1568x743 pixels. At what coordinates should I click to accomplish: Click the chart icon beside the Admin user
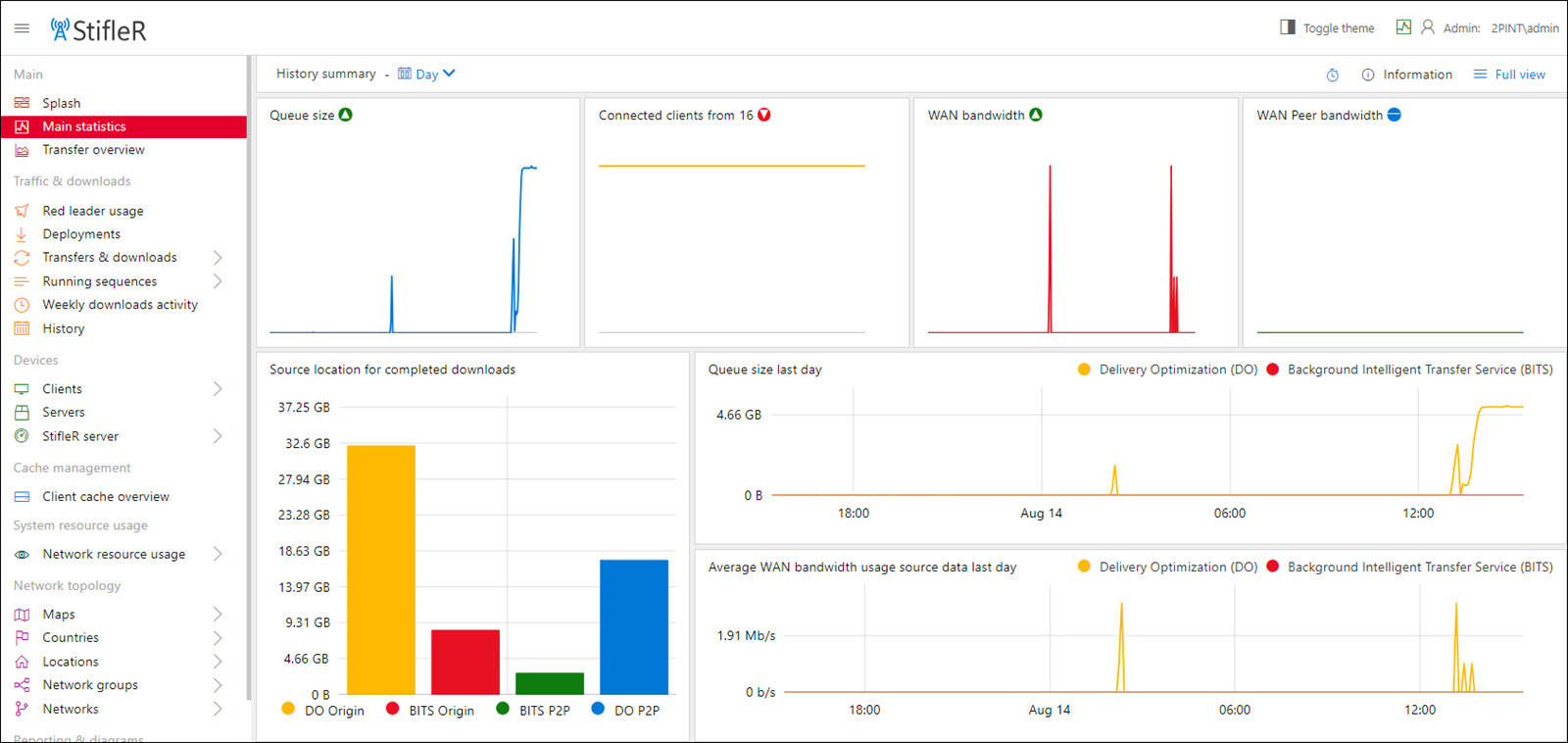[1403, 27]
